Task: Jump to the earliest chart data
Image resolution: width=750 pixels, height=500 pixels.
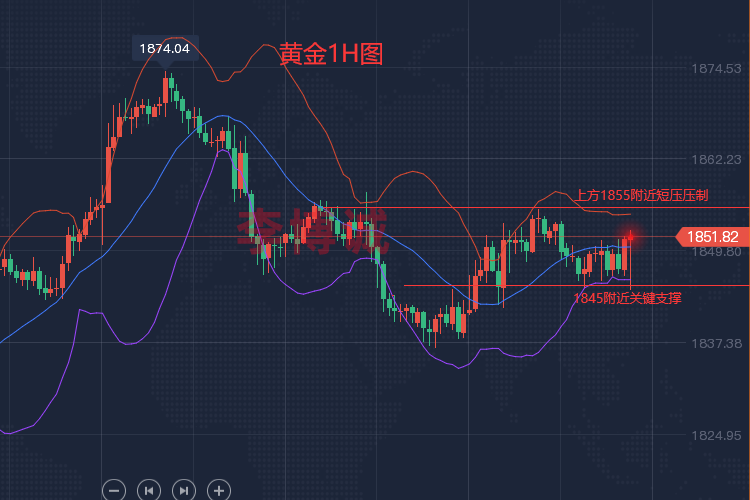Action: tap(148, 490)
